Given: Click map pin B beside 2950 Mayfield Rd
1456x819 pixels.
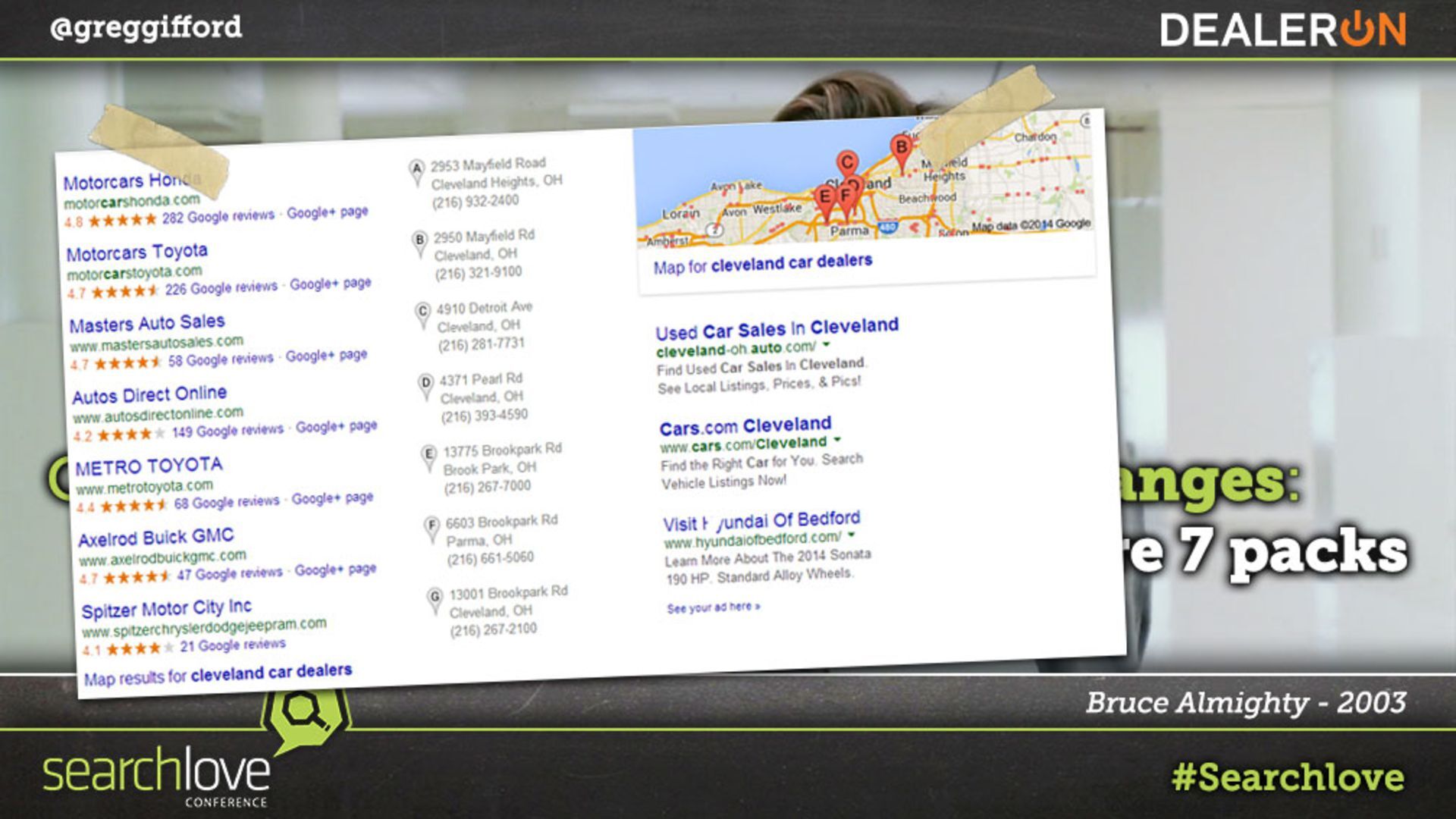Looking at the screenshot, I should point(419,243).
